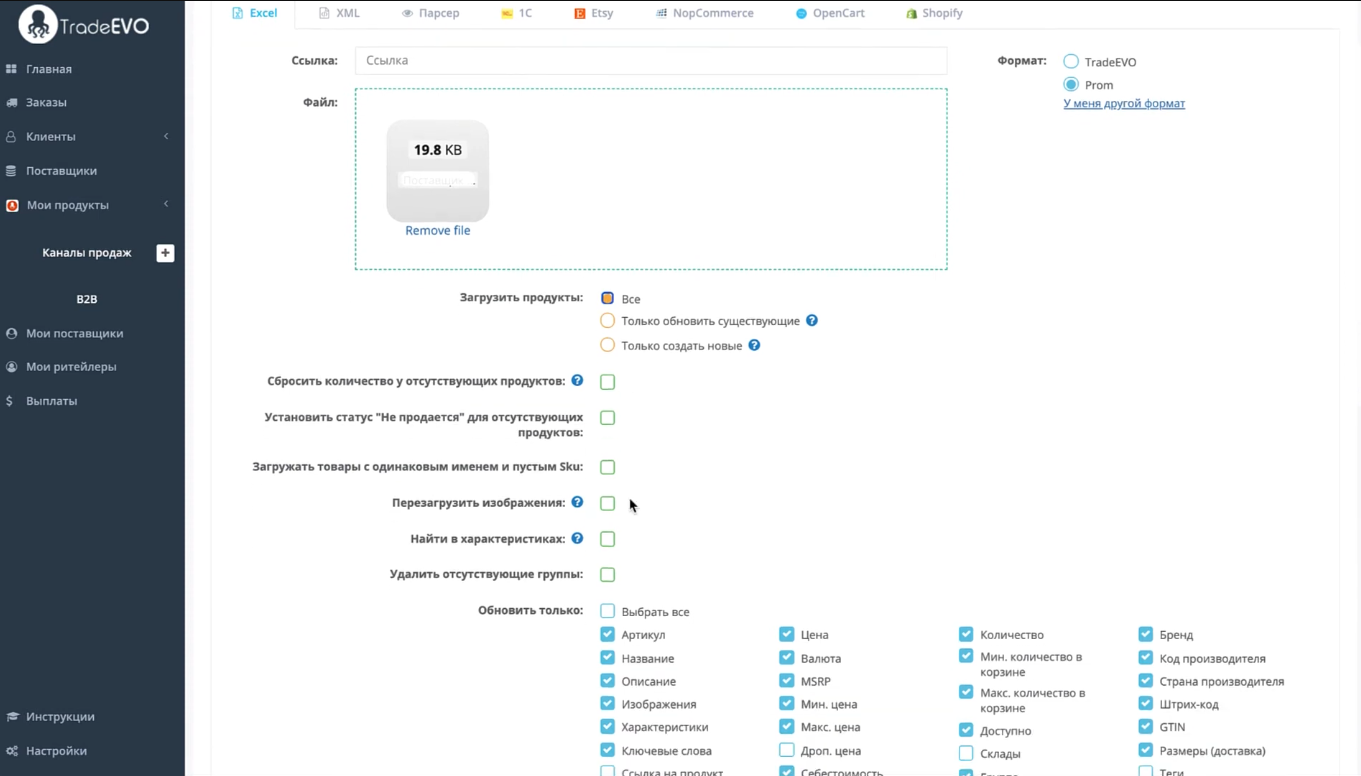Select the uploaded 19.8 KB file thumbnail
Screen dimensions: 1361x776
[x=438, y=171]
